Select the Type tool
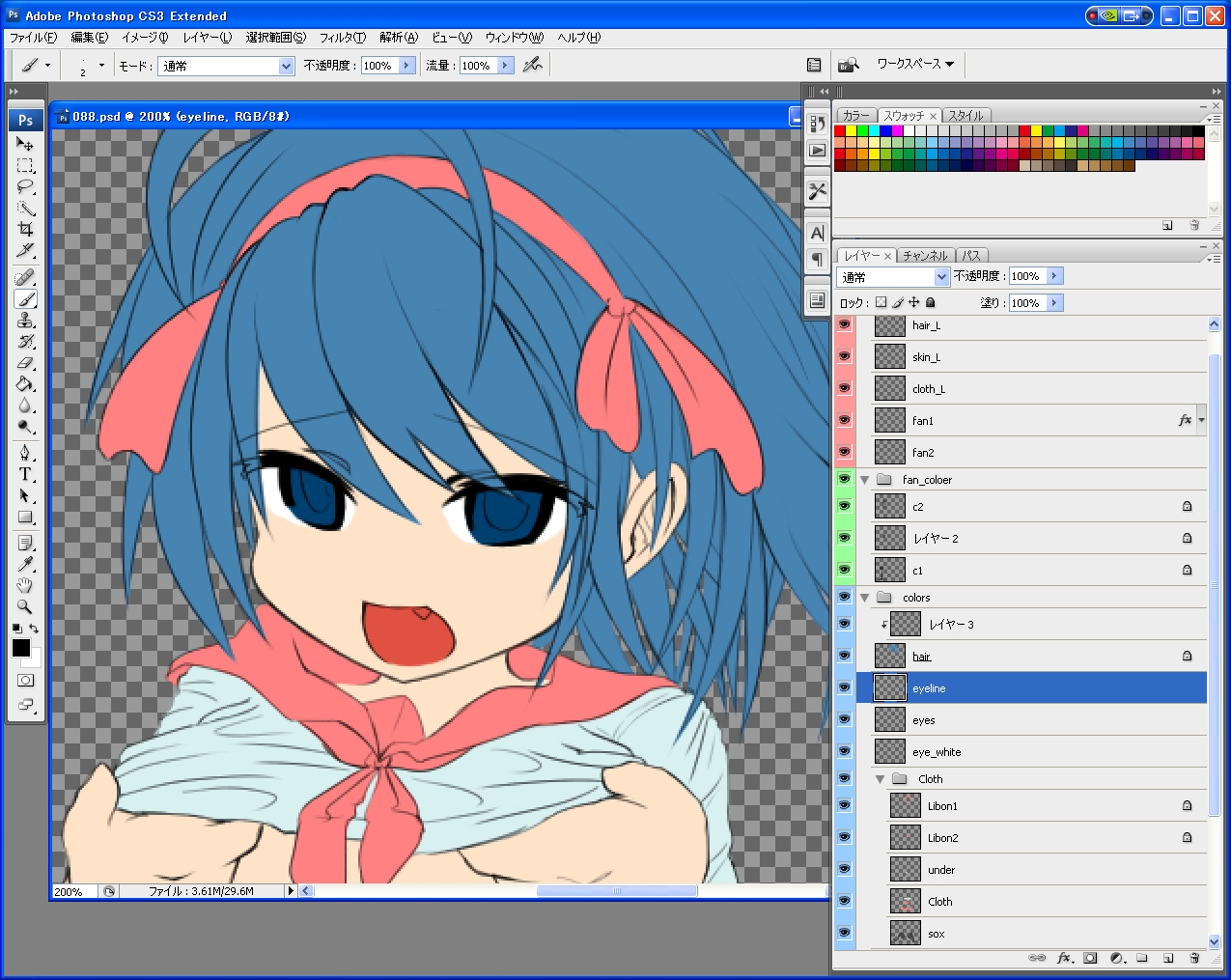Viewport: 1231px width, 980px height. tap(25, 475)
